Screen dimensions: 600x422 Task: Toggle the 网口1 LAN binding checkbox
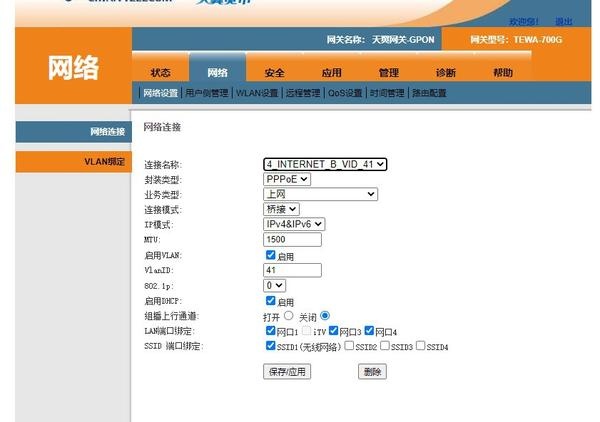click(x=271, y=331)
